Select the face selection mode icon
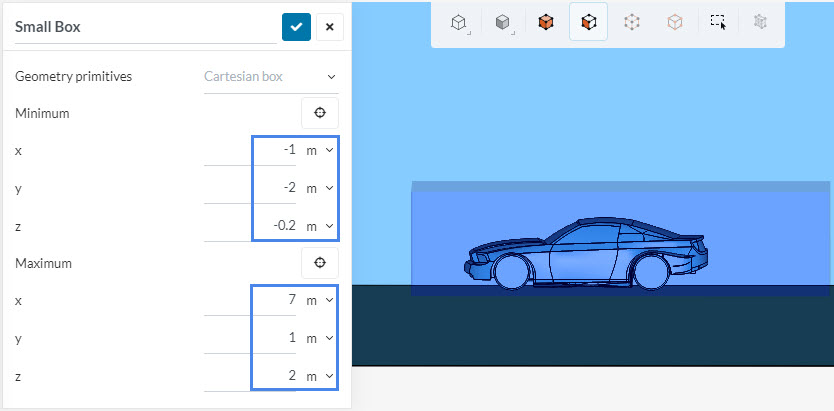This screenshot has width=834, height=411. click(x=589, y=22)
